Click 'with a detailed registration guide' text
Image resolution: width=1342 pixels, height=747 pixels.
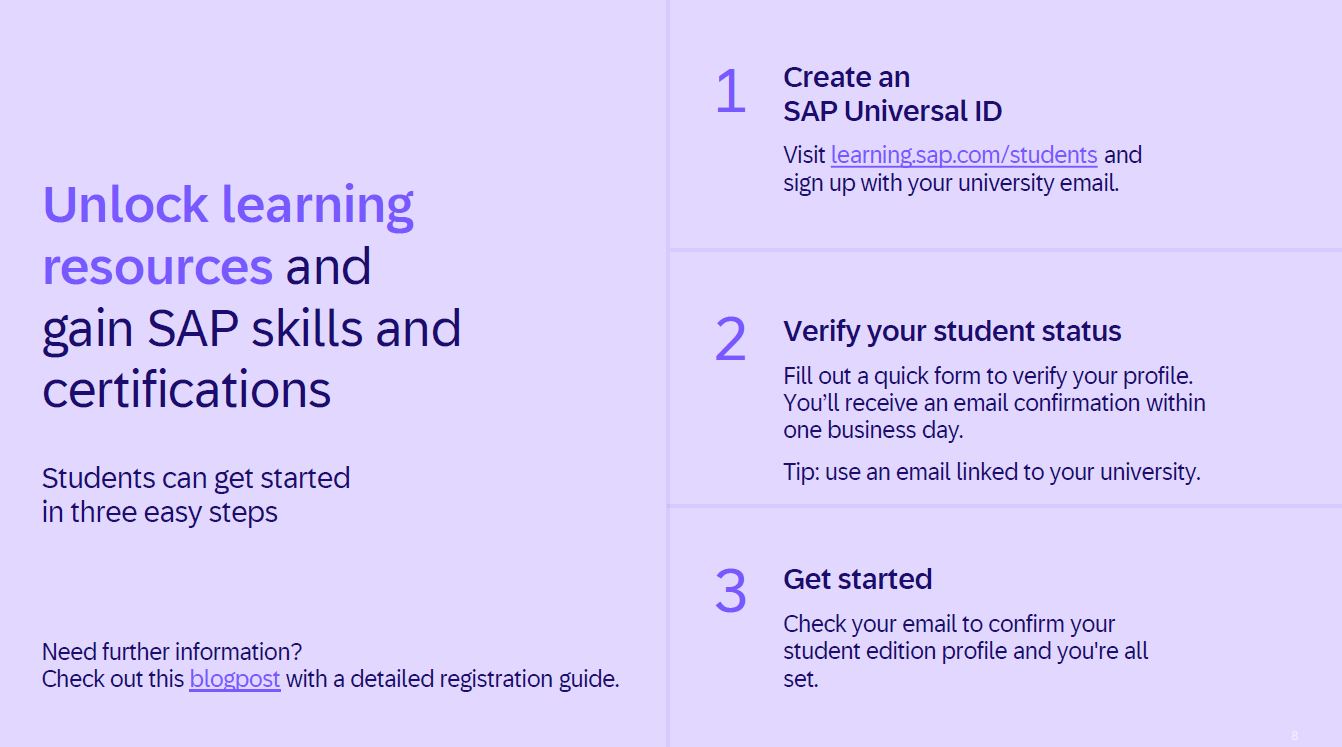tap(452, 679)
